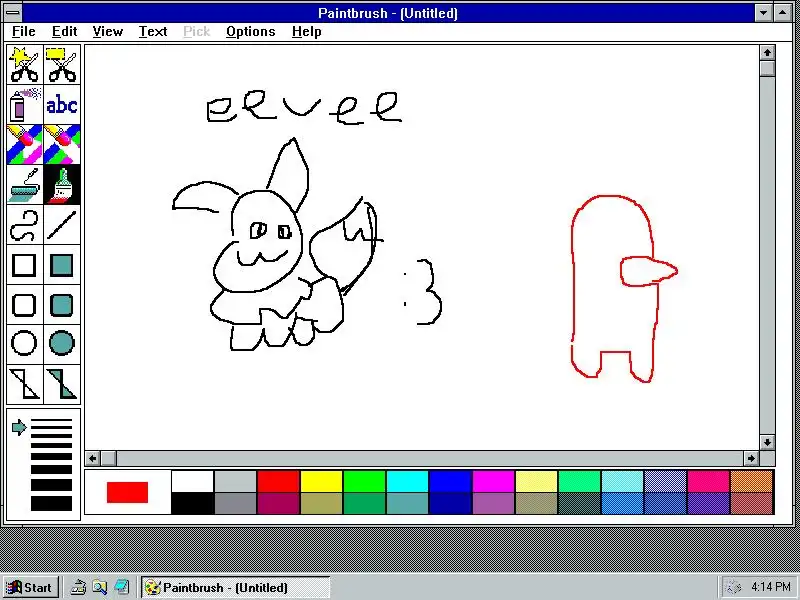Select the Scissors free-form cutout tool
Screen dimensions: 800x600
(24, 65)
